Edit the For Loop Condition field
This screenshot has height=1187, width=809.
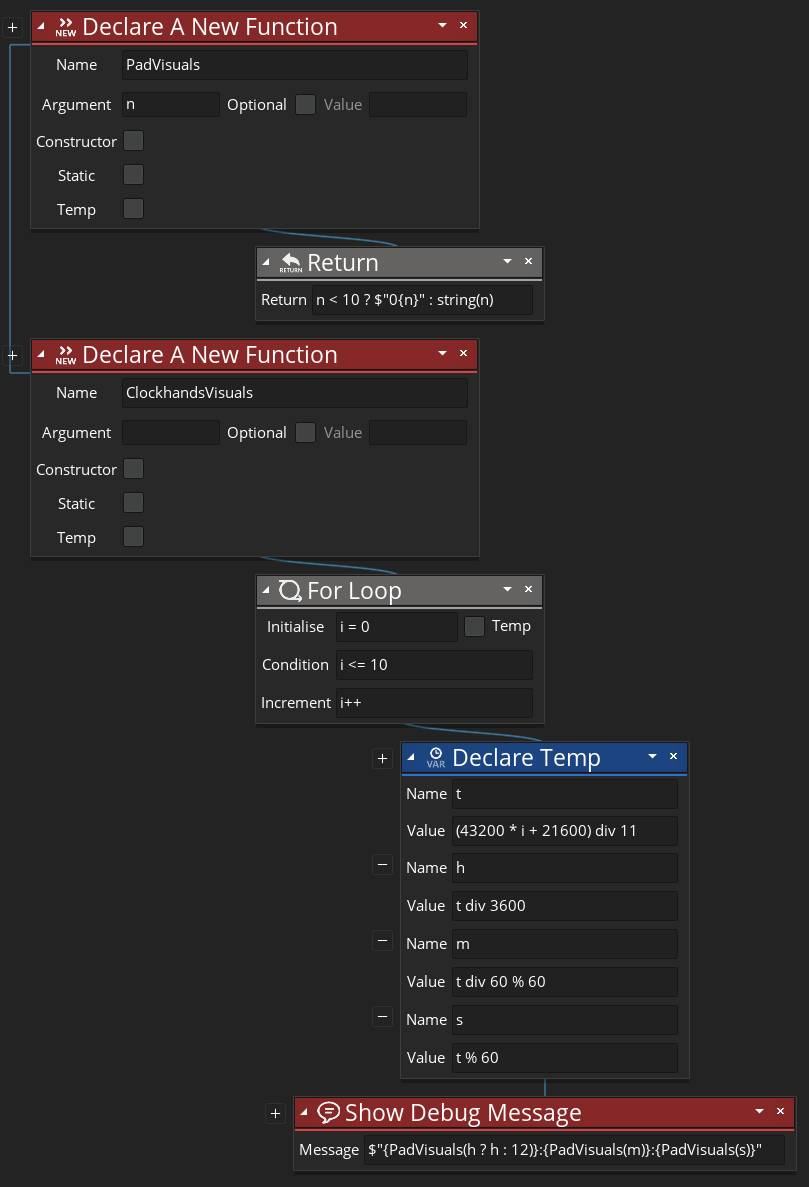coord(434,665)
